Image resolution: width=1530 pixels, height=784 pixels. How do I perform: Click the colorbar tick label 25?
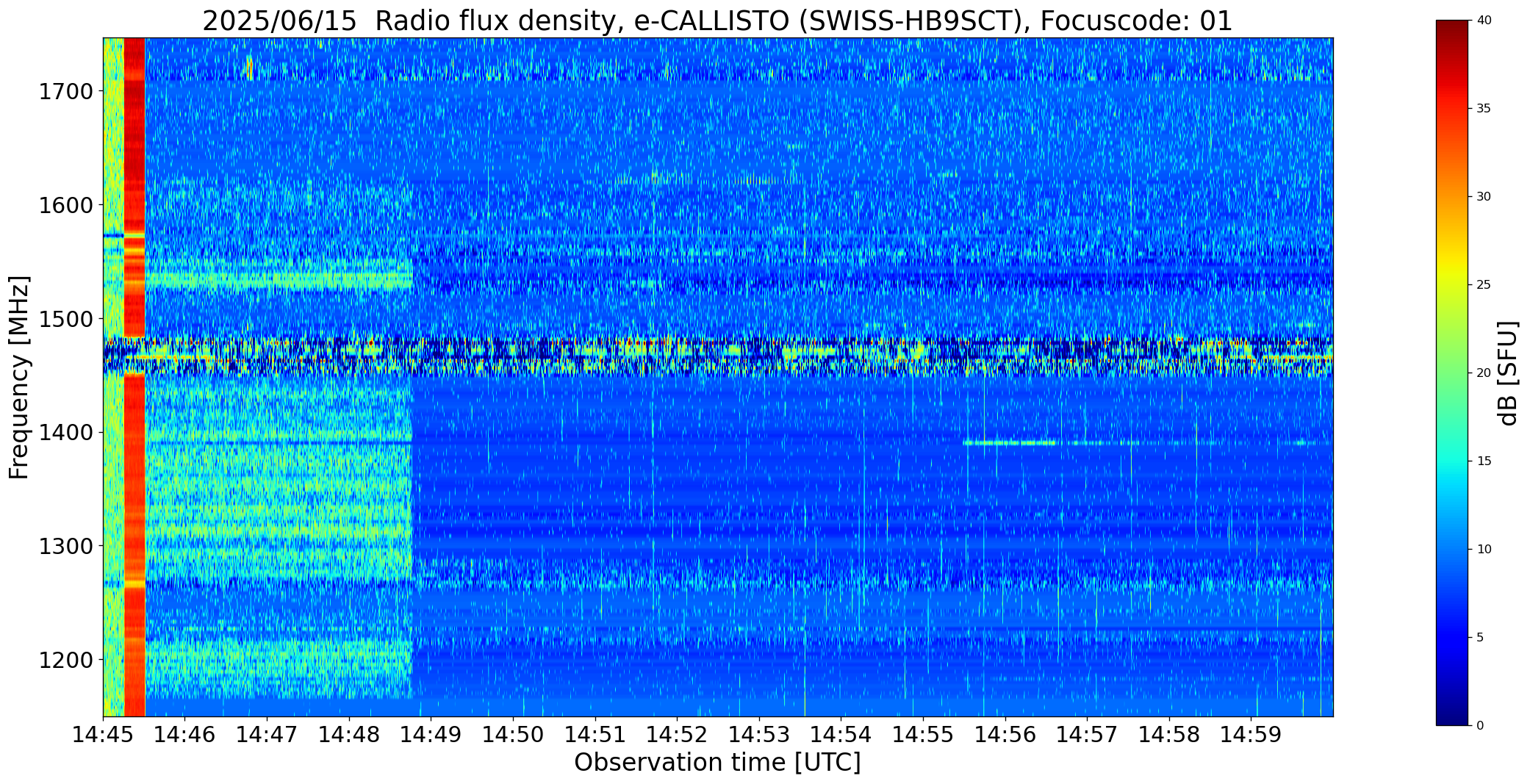coord(1483,285)
